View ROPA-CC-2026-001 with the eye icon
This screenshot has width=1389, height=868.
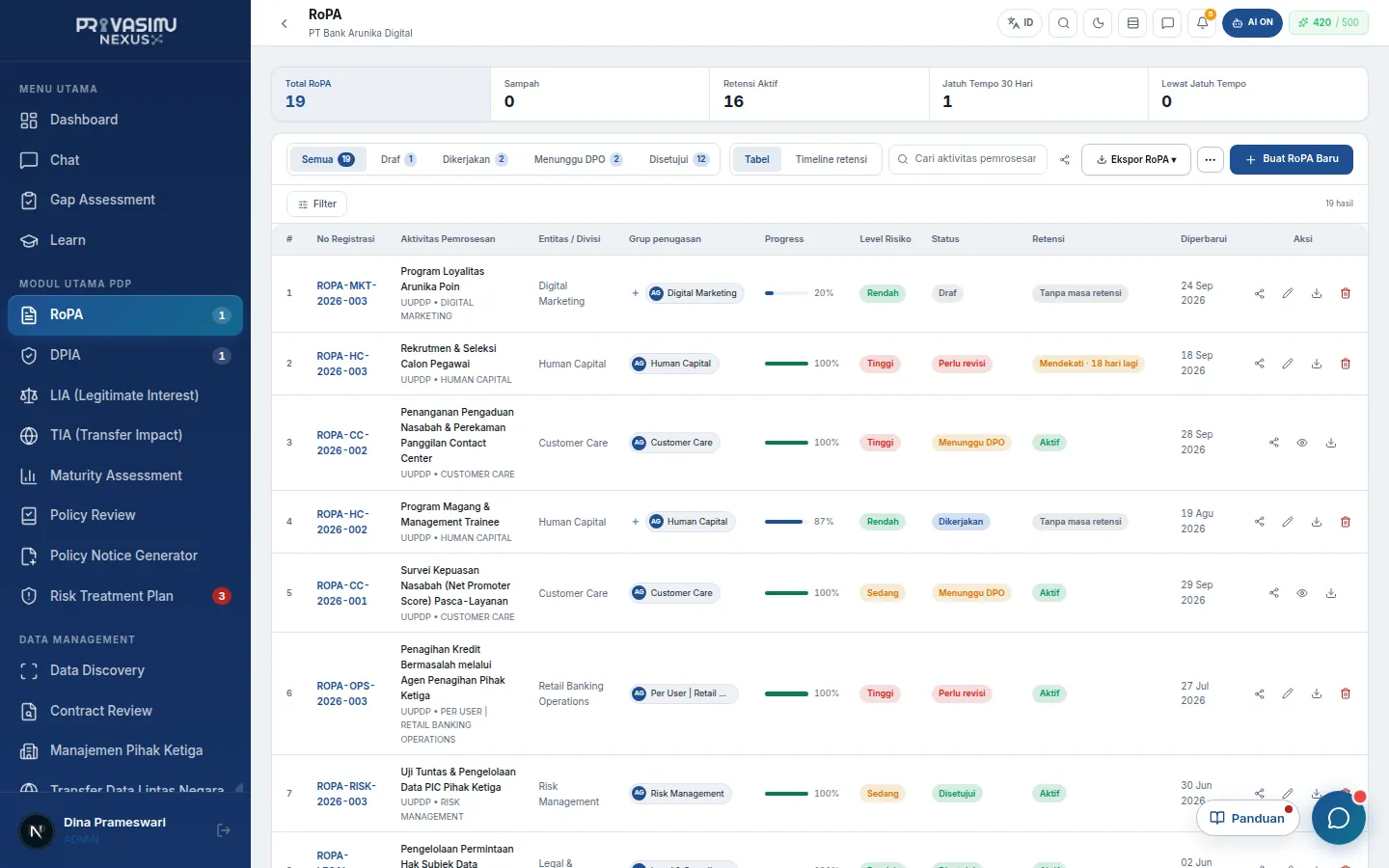pos(1302,593)
